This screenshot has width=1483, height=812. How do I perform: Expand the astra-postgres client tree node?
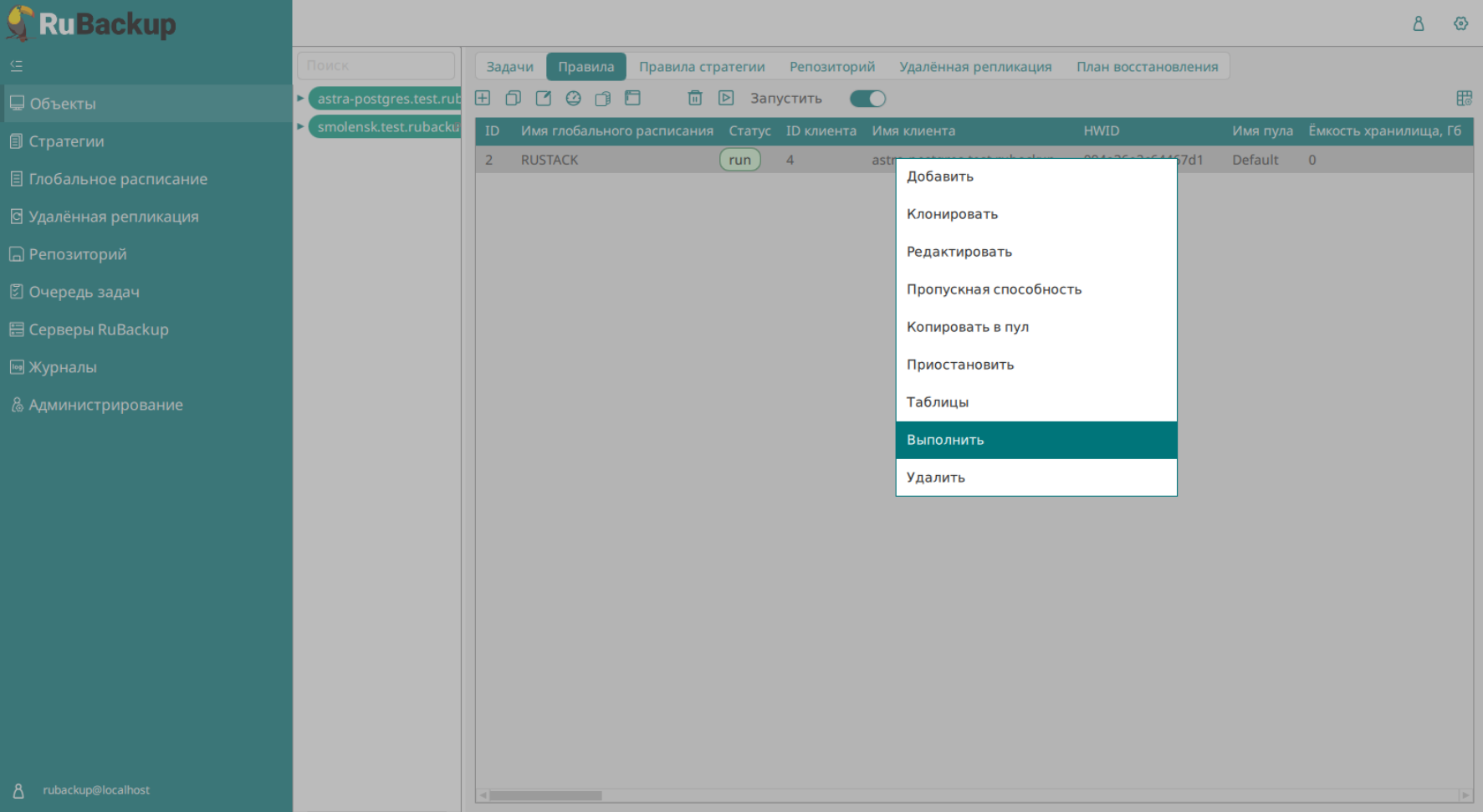(300, 99)
